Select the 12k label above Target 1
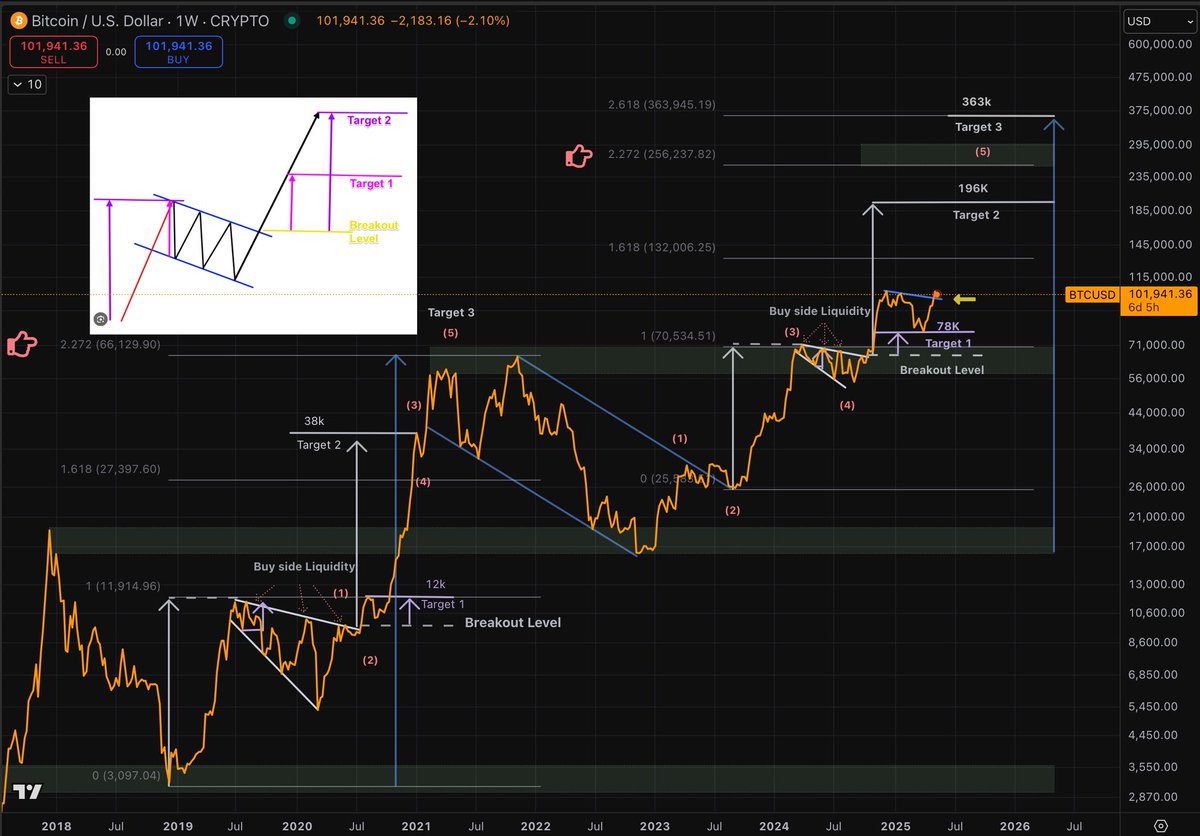This screenshot has height=836, width=1200. pyautogui.click(x=437, y=586)
